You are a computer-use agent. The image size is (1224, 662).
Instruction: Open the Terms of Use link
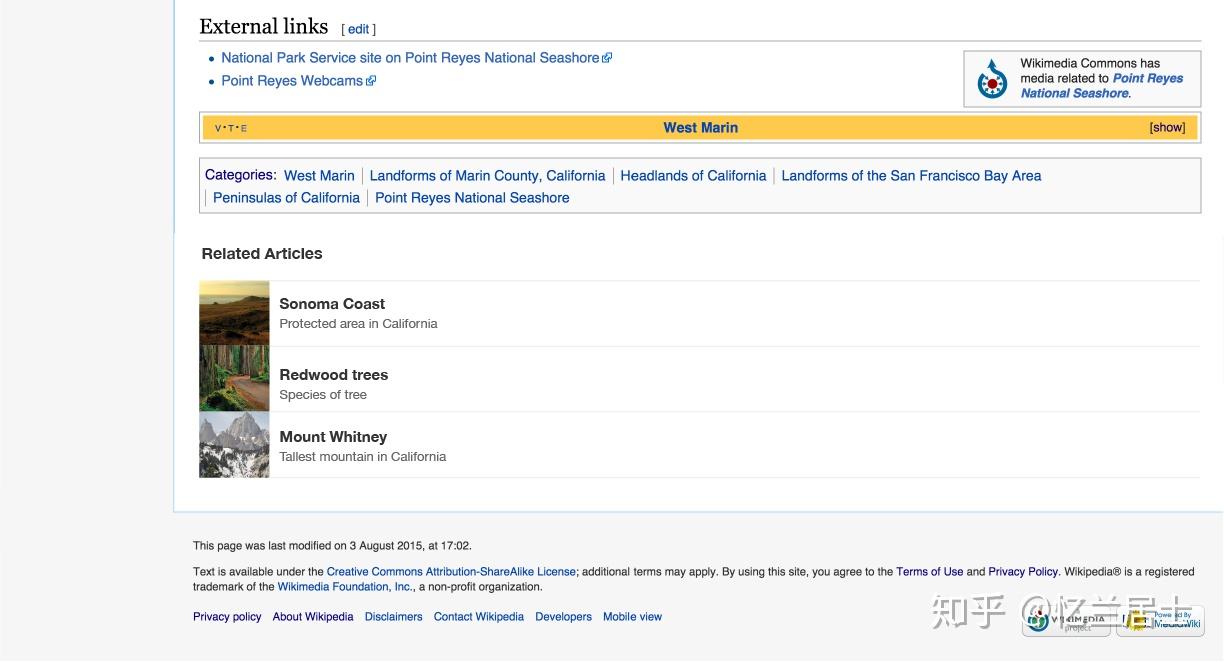[x=929, y=572]
